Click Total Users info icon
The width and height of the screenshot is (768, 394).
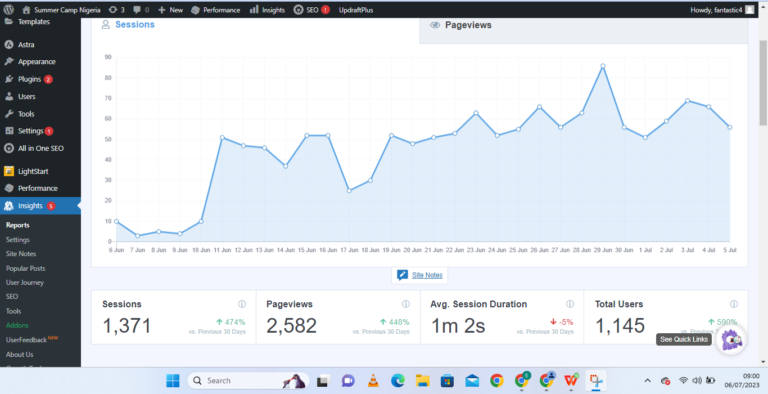click(x=734, y=304)
